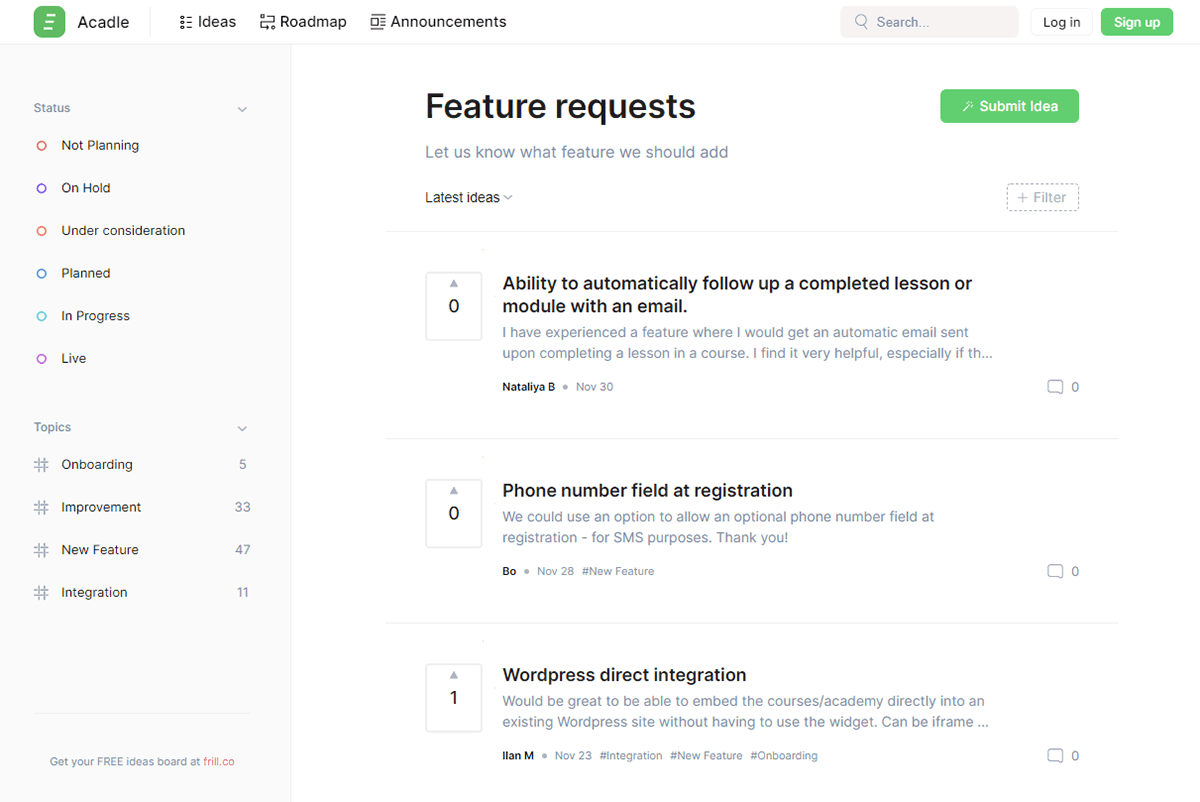The width and height of the screenshot is (1200, 802).
Task: Click the Acadle green logo icon
Action: [x=49, y=22]
